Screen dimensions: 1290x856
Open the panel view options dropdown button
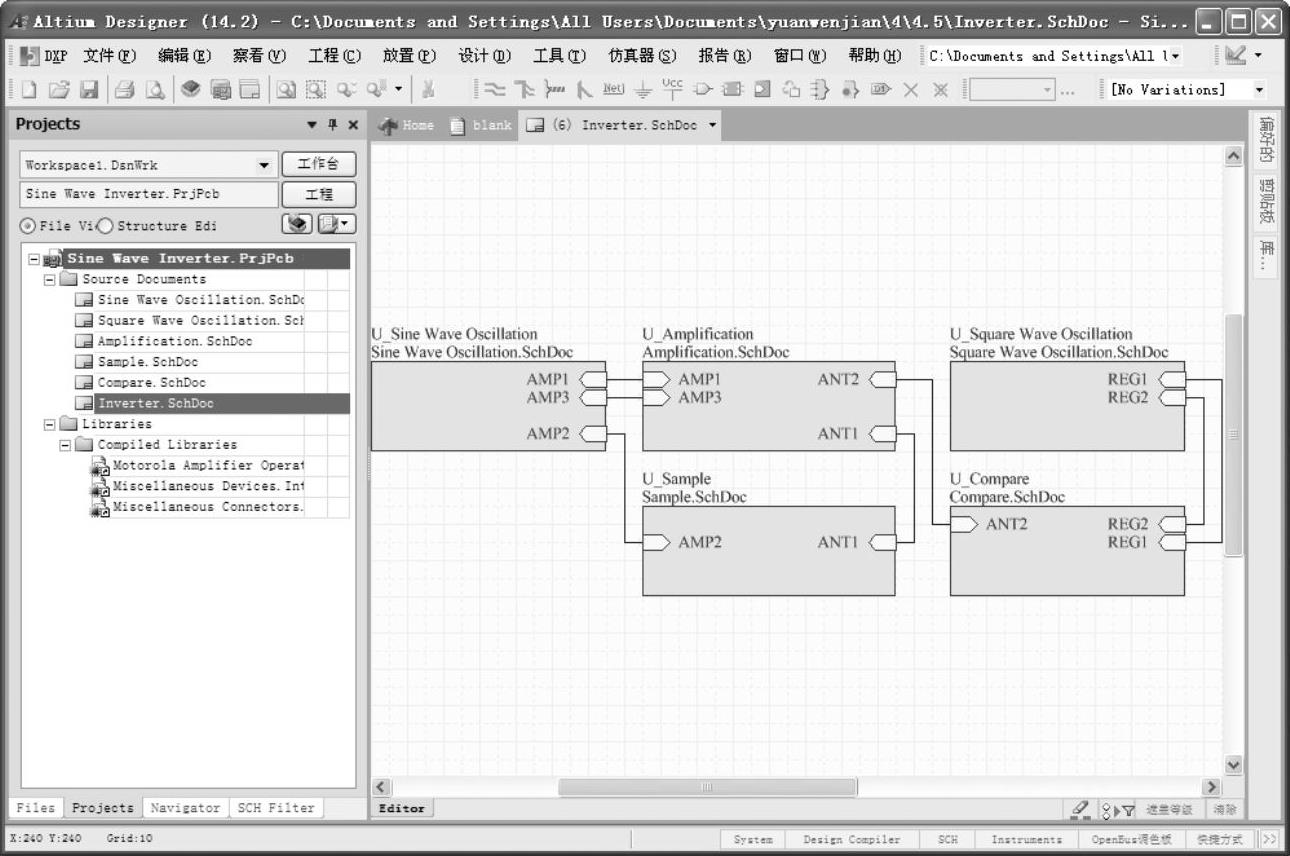pyautogui.click(x=337, y=224)
